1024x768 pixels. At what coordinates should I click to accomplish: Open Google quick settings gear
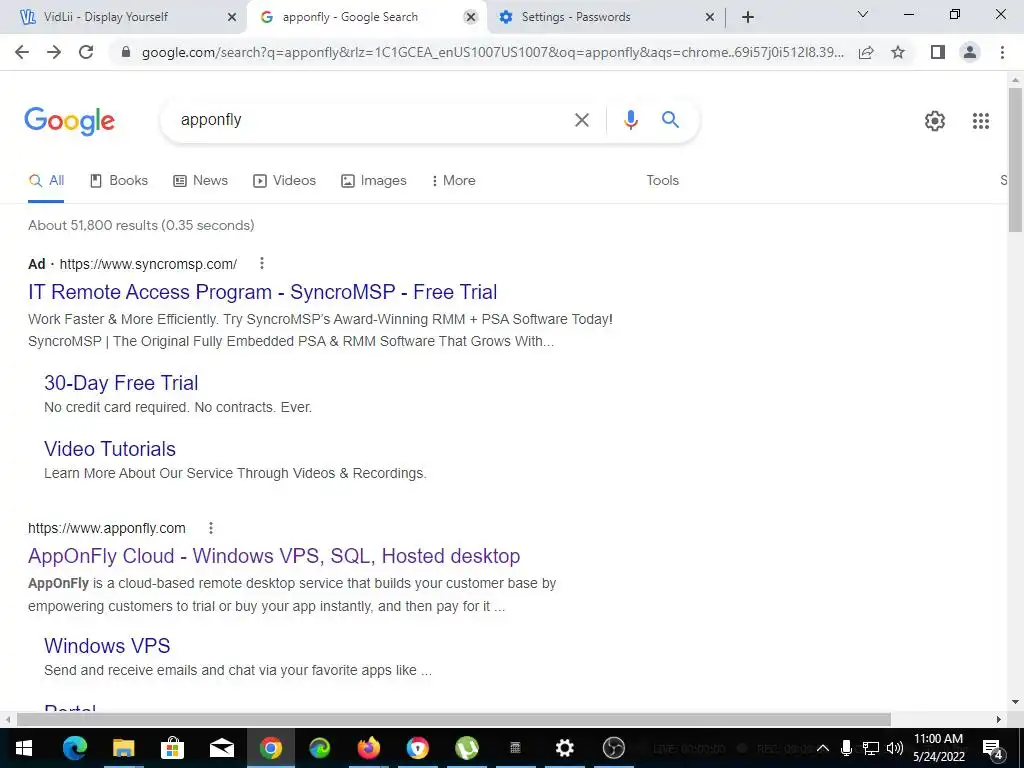(935, 121)
